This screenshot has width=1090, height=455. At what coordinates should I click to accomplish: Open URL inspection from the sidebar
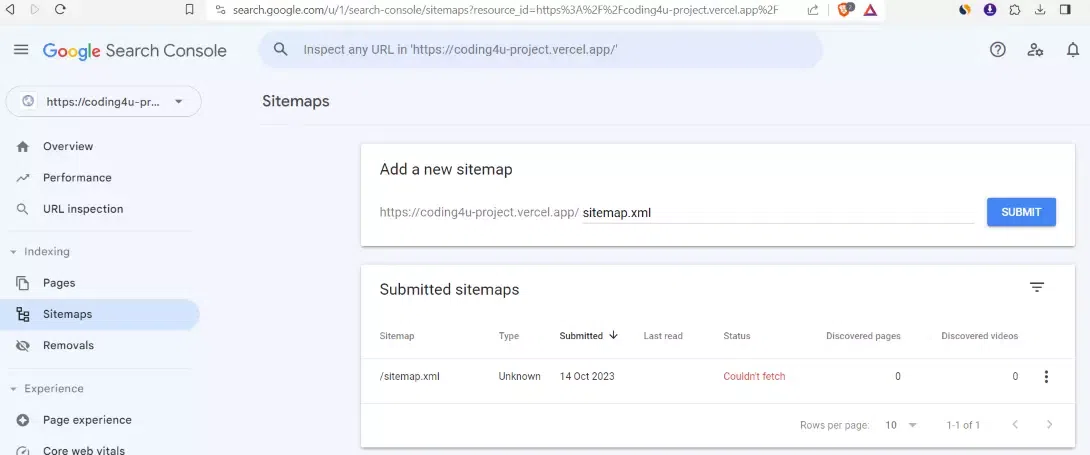83,209
